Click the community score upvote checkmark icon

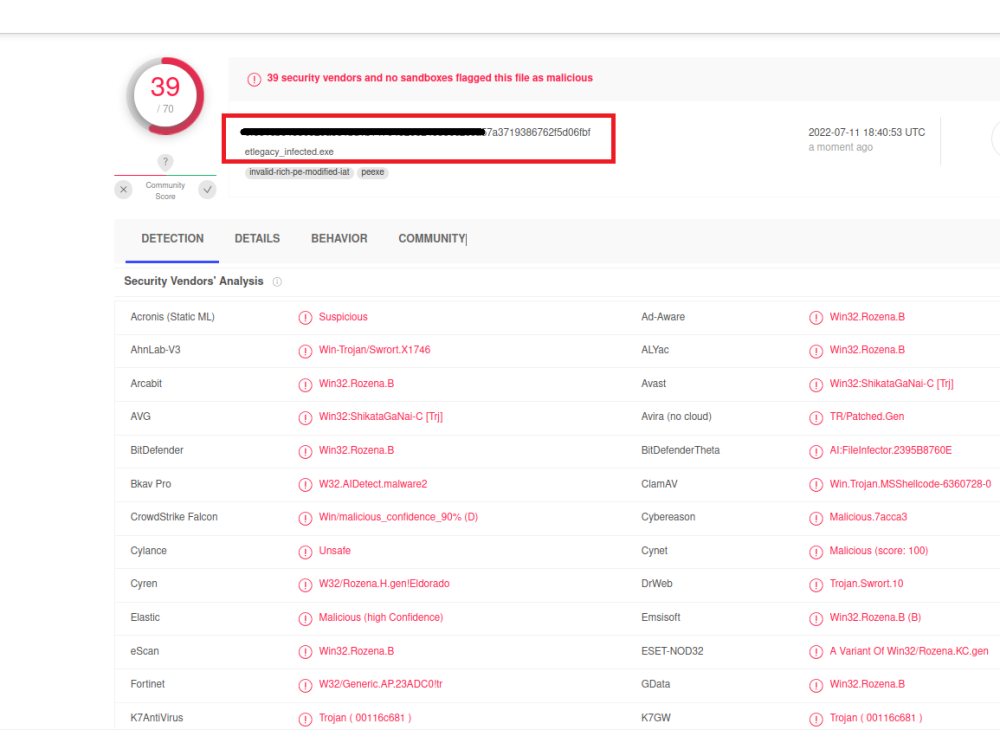[207, 189]
